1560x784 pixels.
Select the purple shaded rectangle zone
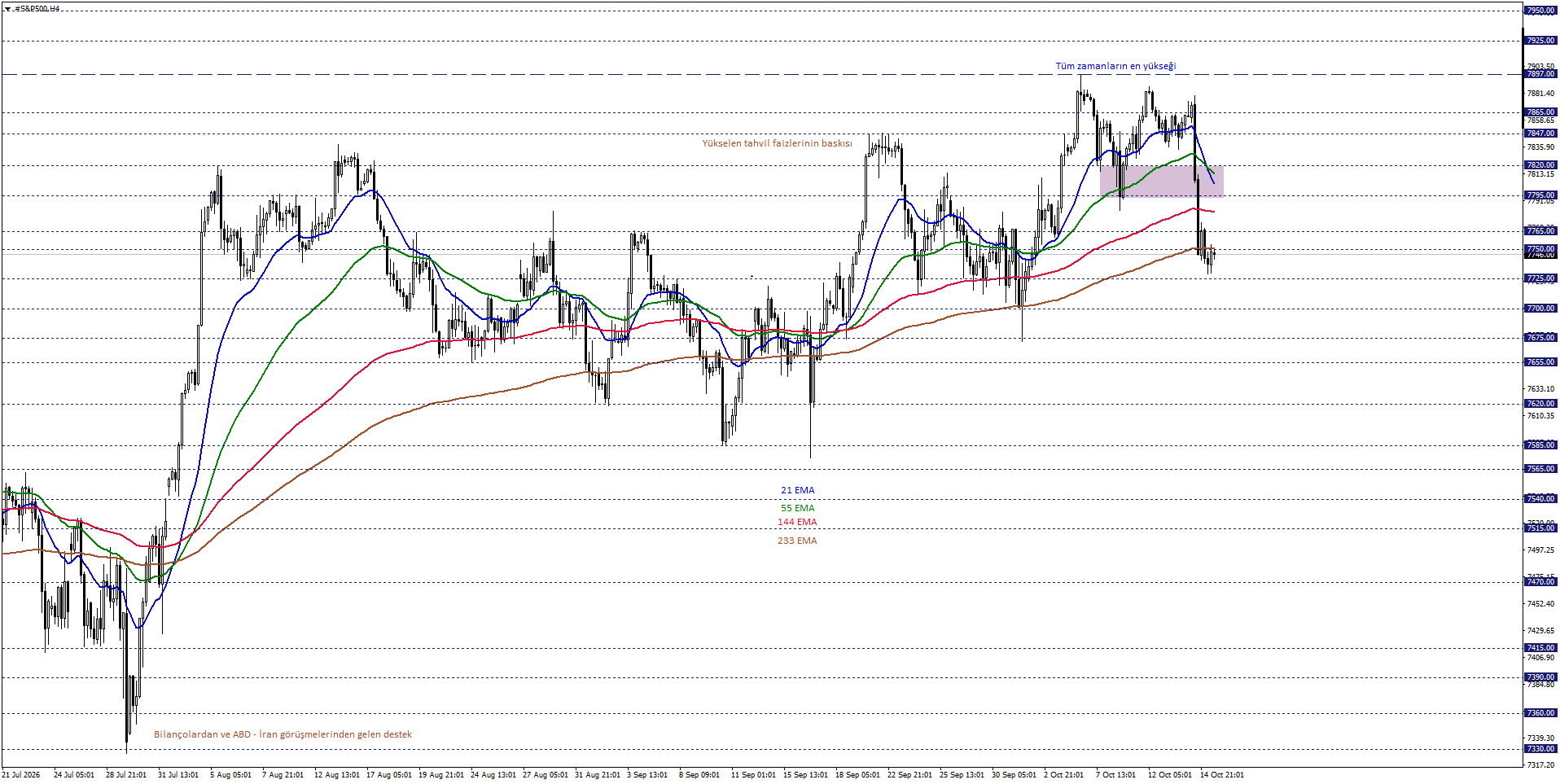pyautogui.click(x=1161, y=181)
